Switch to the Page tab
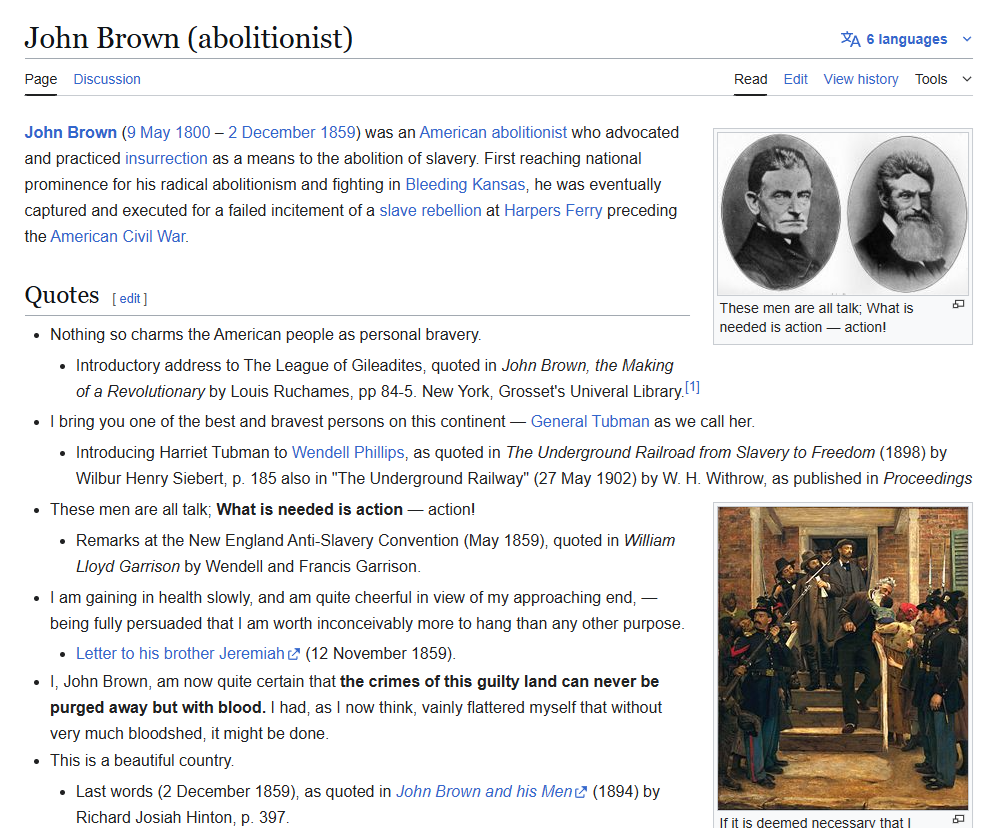 [41, 79]
